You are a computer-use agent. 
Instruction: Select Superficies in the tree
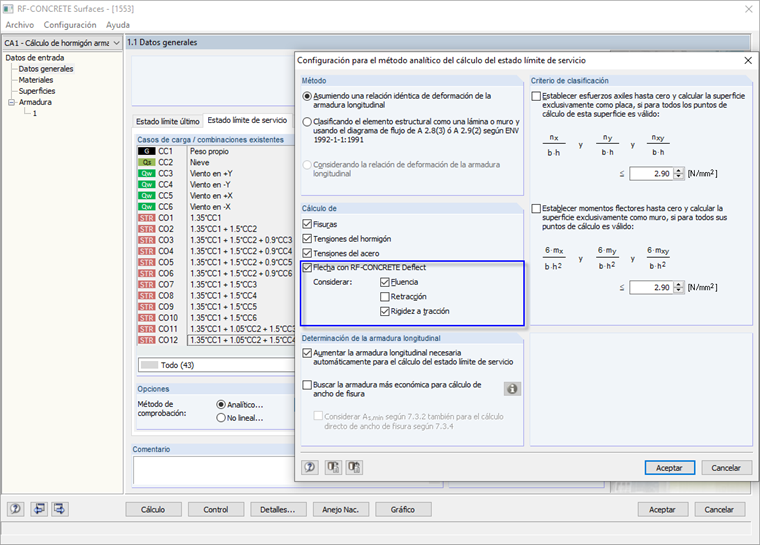(x=37, y=91)
